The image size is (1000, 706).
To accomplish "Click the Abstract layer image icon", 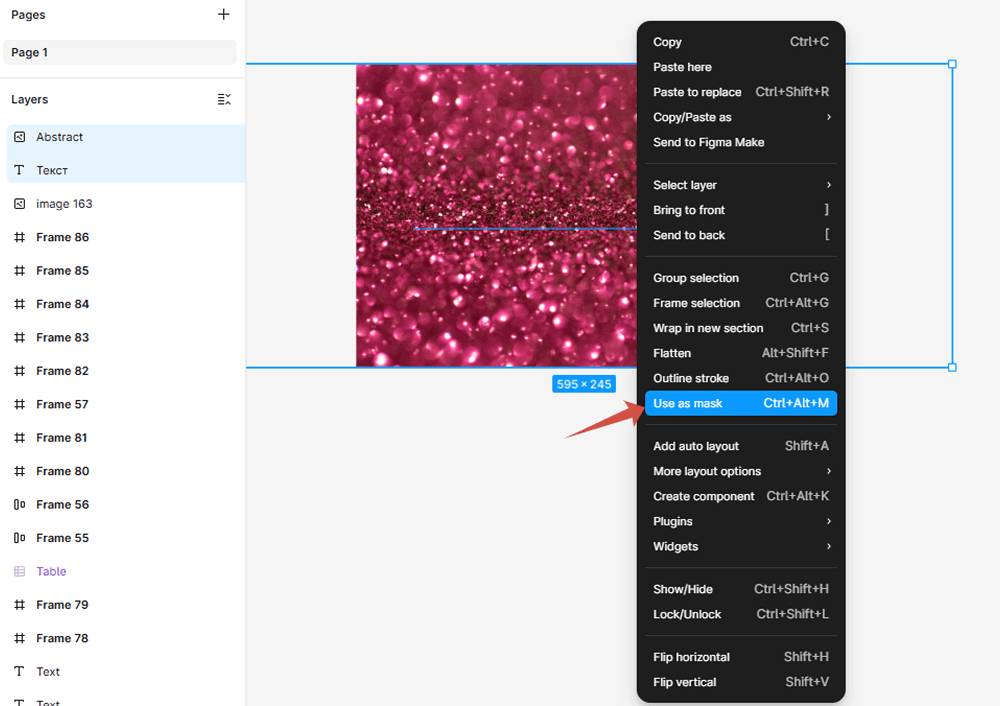I will click(x=20, y=137).
